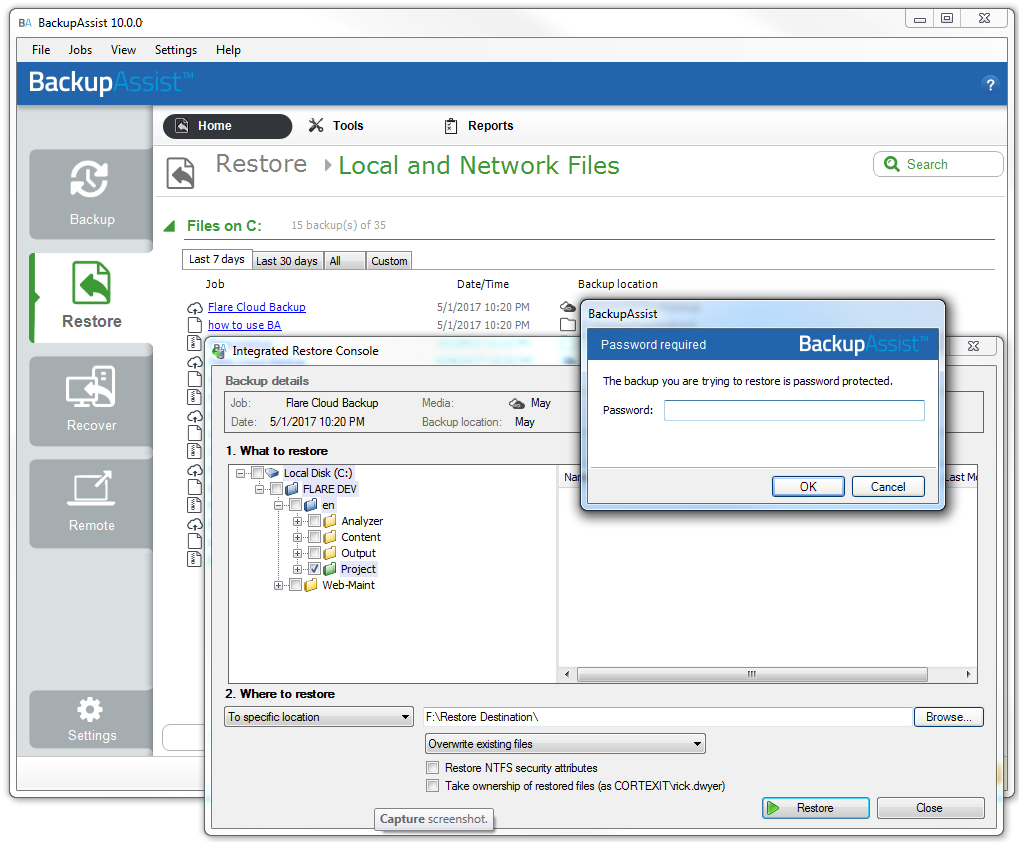Click the Analyzer folder icon

(x=330, y=521)
